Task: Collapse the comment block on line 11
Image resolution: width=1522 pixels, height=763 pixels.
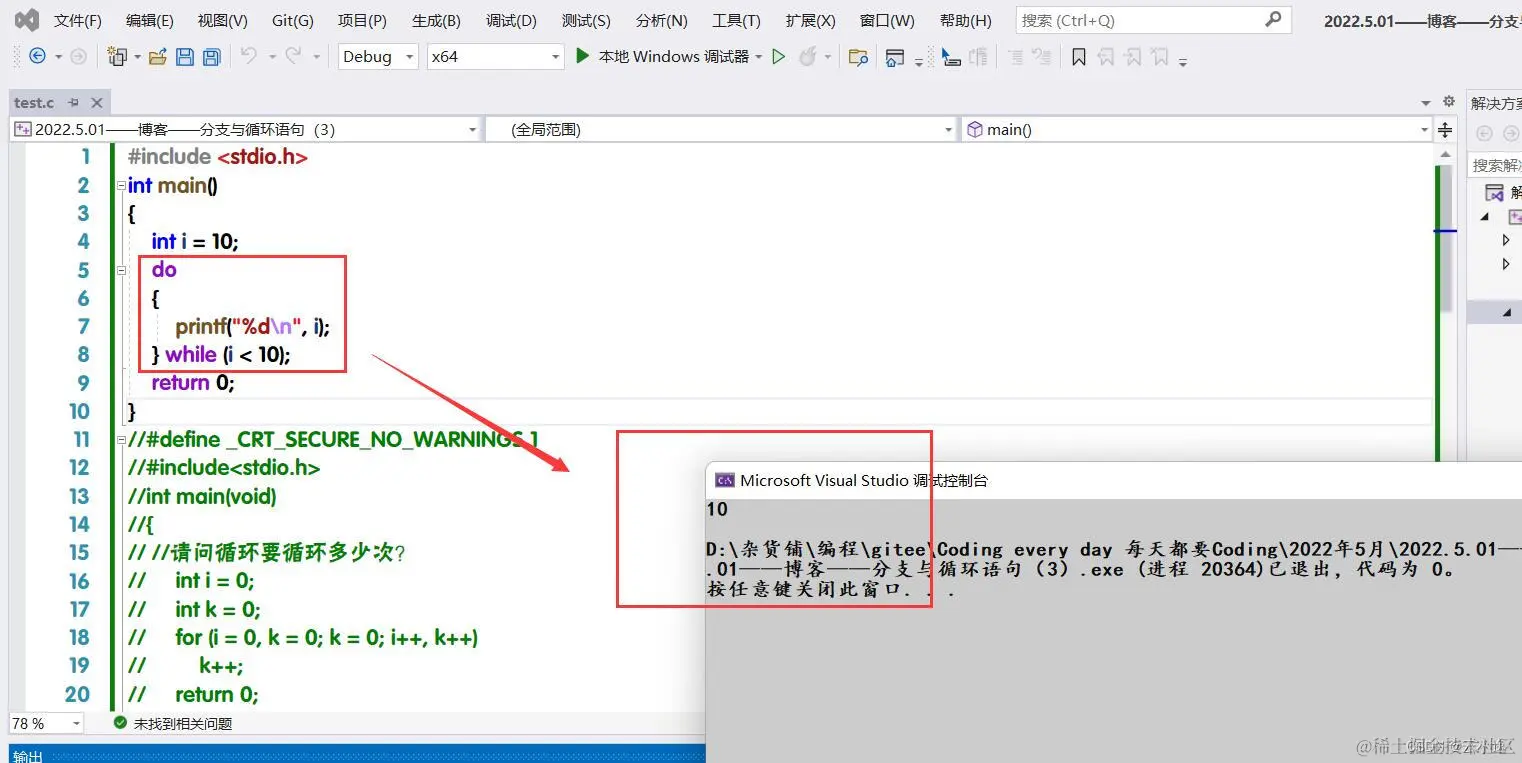Action: [121, 439]
